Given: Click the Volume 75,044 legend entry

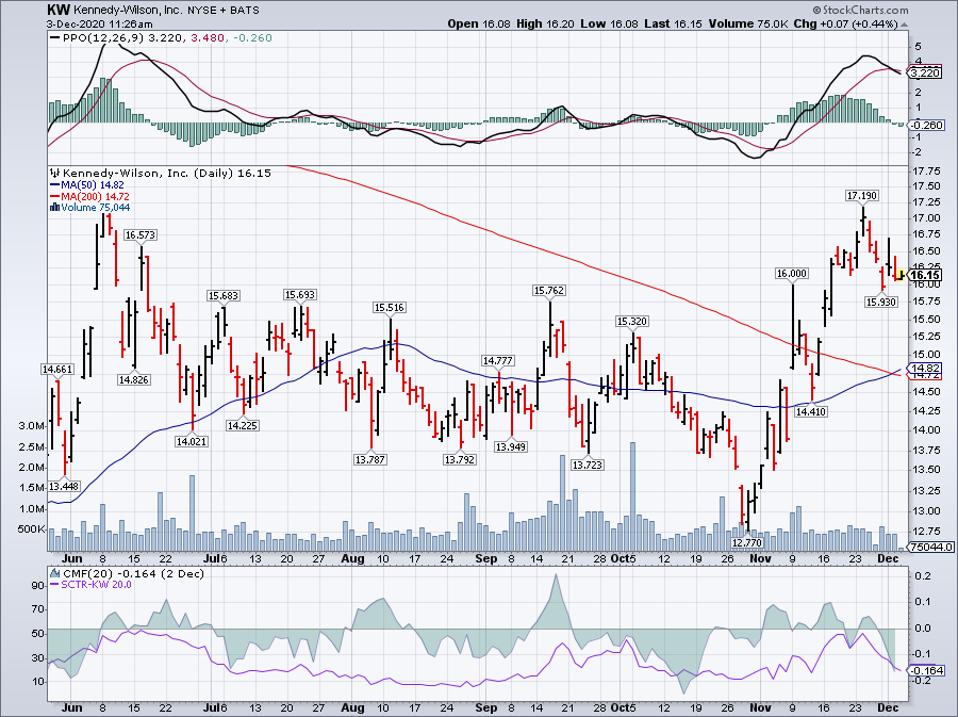Looking at the screenshot, I should point(90,208).
